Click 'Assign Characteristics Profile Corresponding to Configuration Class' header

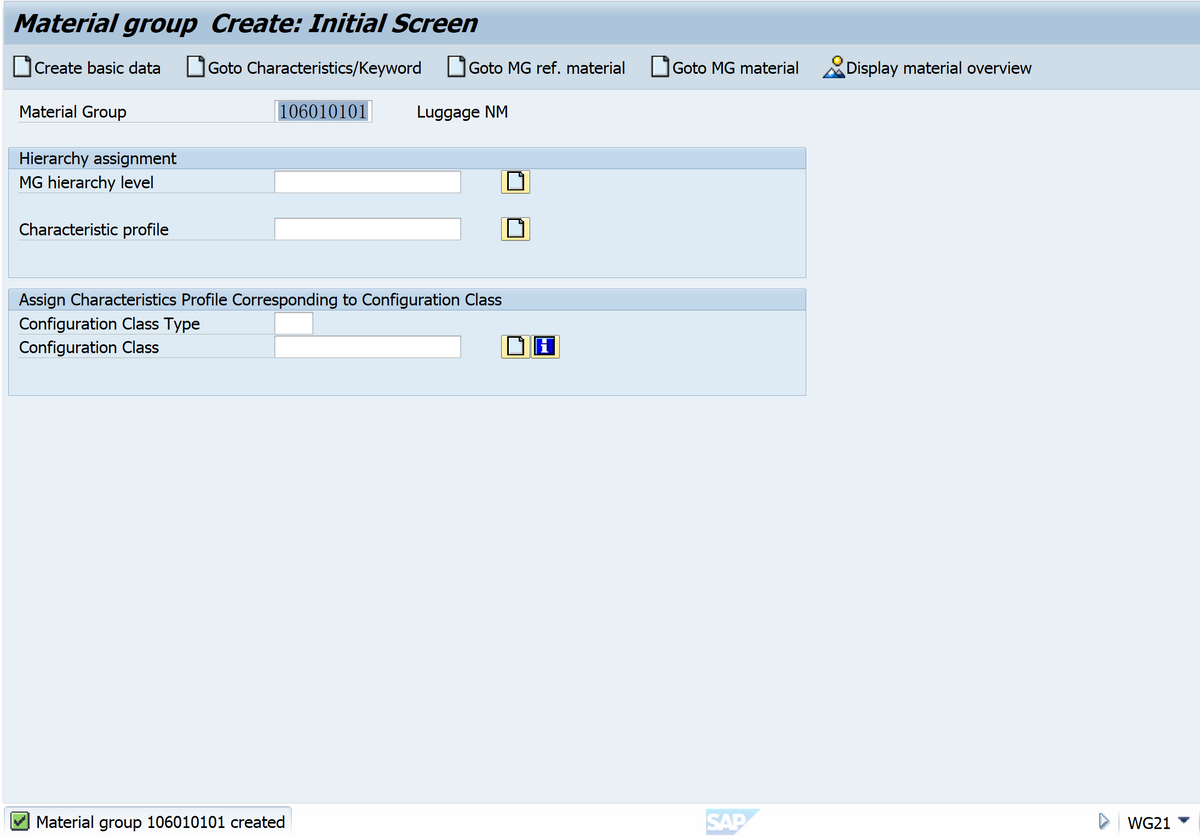[261, 300]
